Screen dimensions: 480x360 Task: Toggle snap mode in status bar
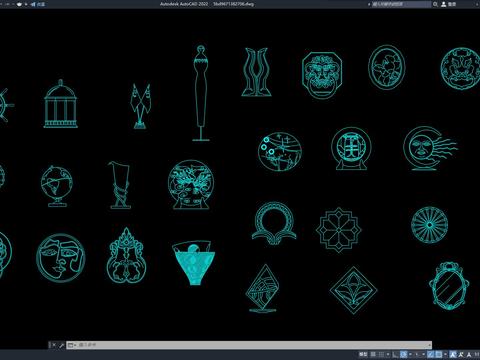[381, 354]
